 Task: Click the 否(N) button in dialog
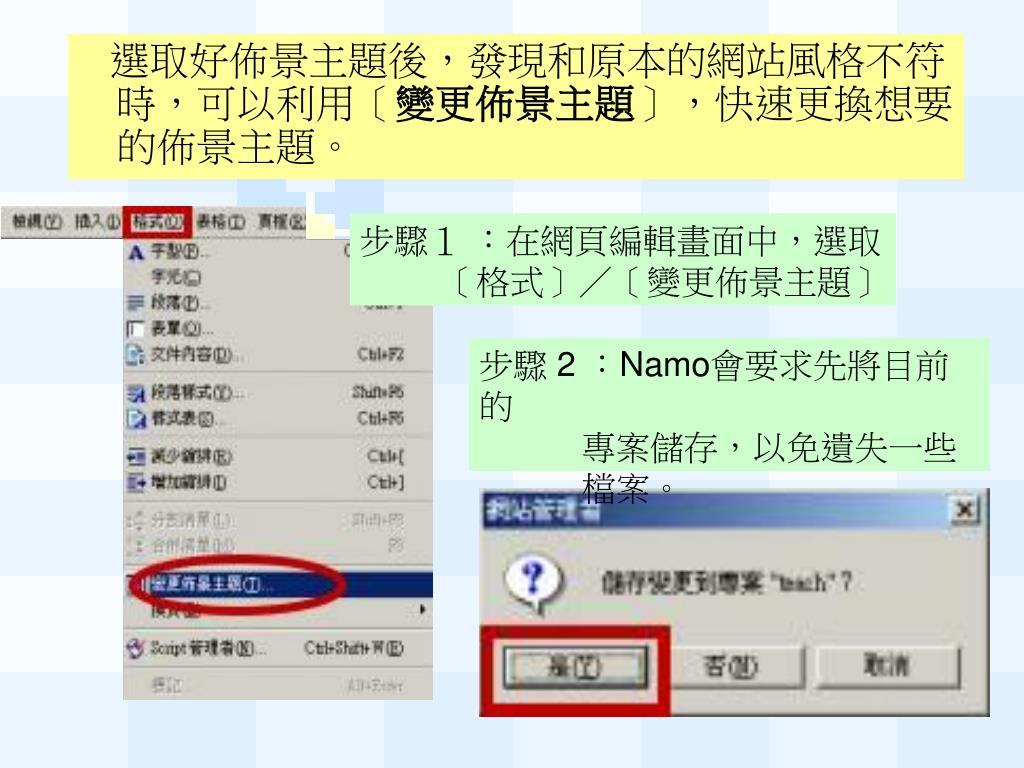pyautogui.click(x=731, y=667)
